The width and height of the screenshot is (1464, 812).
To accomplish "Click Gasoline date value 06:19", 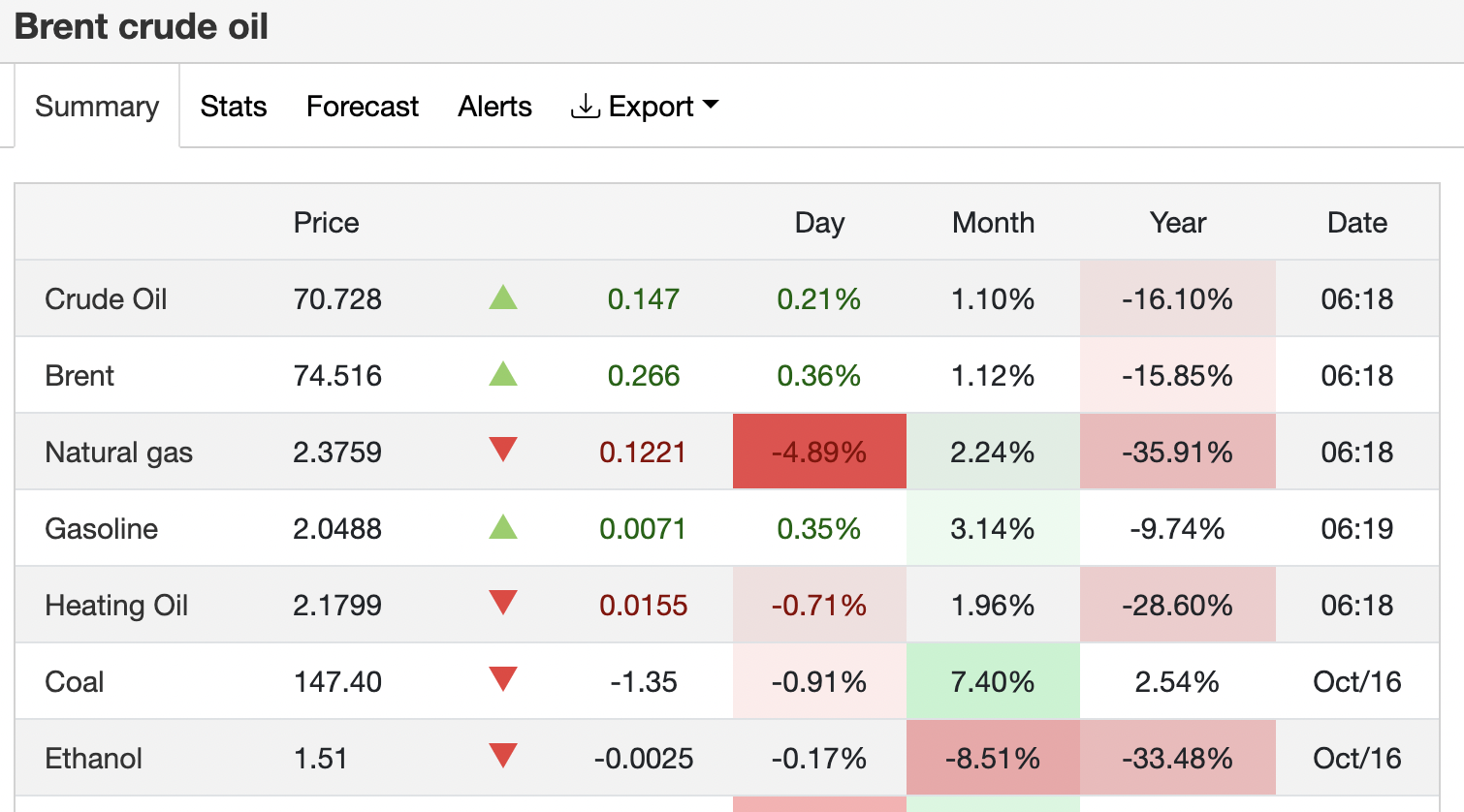I will [x=1357, y=528].
